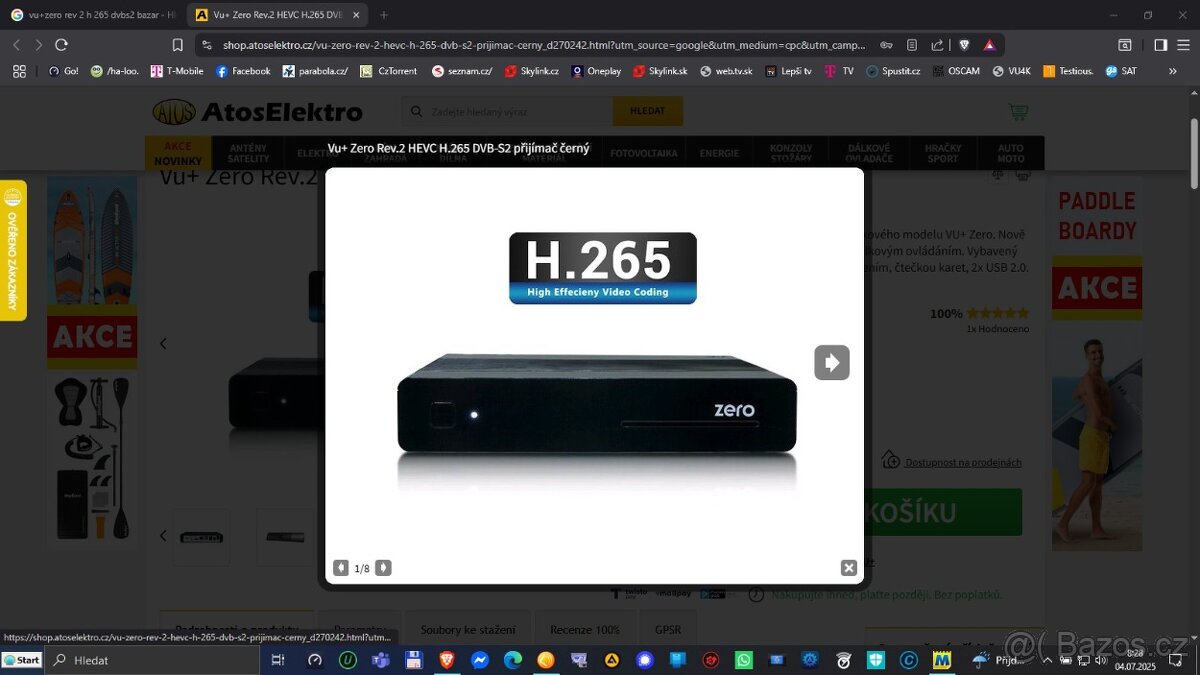
Task: Open ENERGIE menu category
Action: click(x=719, y=153)
